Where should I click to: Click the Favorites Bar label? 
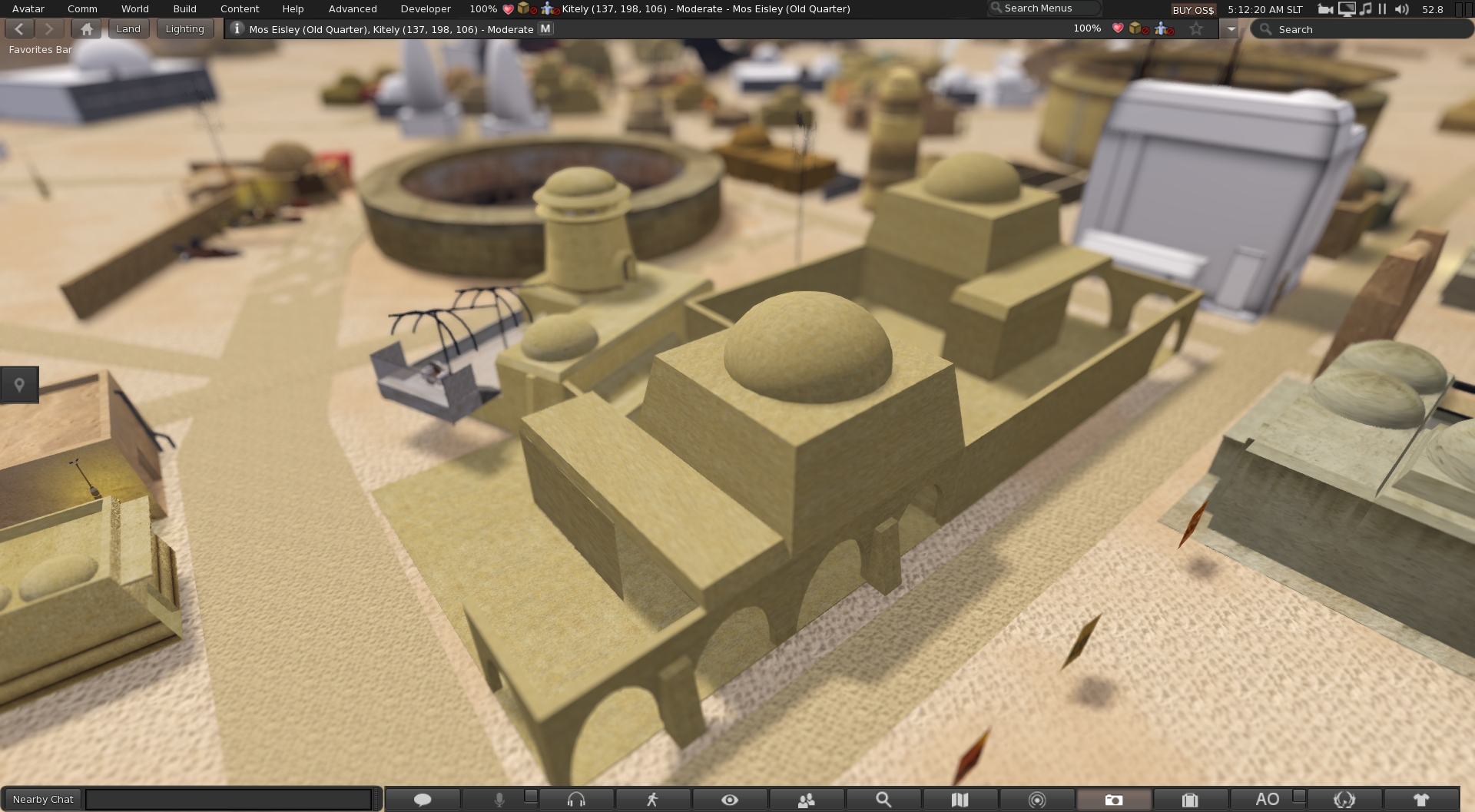tap(41, 50)
